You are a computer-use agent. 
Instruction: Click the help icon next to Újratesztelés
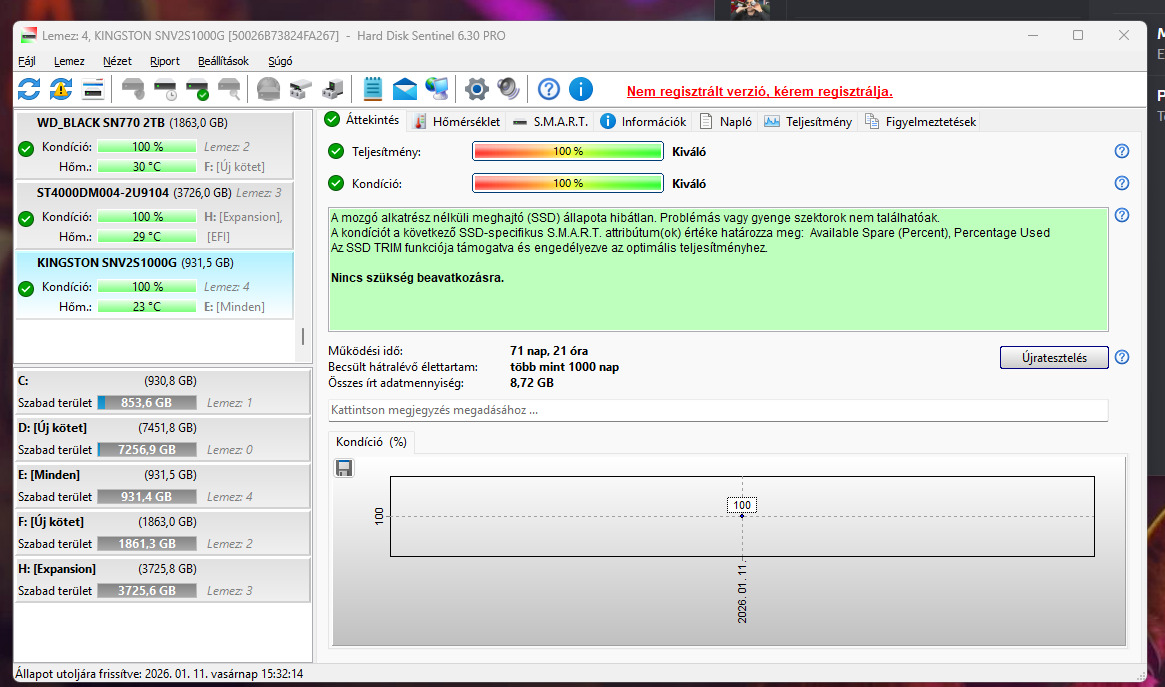[1122, 357]
